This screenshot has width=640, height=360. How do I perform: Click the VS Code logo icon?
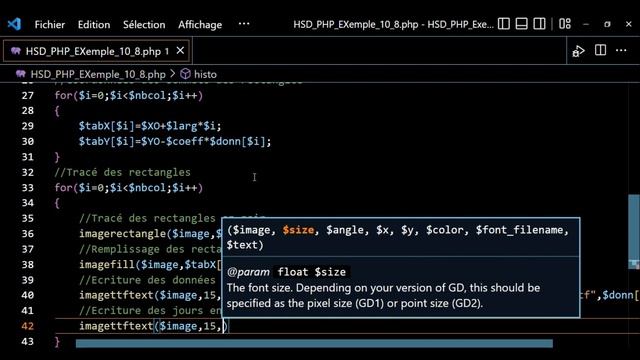14,24
